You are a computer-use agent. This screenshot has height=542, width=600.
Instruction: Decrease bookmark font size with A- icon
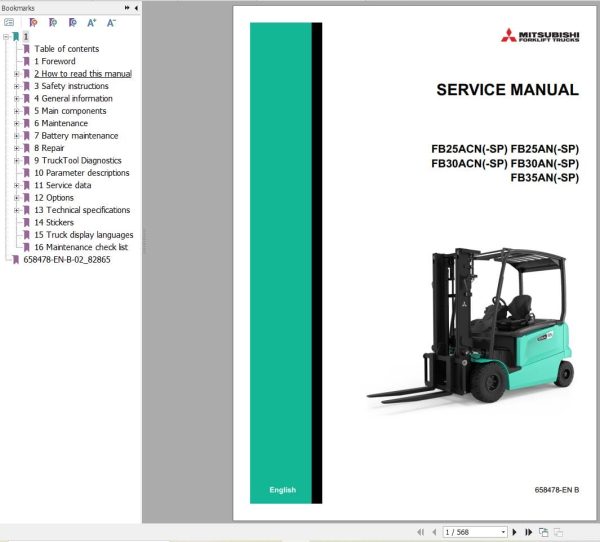(111, 23)
